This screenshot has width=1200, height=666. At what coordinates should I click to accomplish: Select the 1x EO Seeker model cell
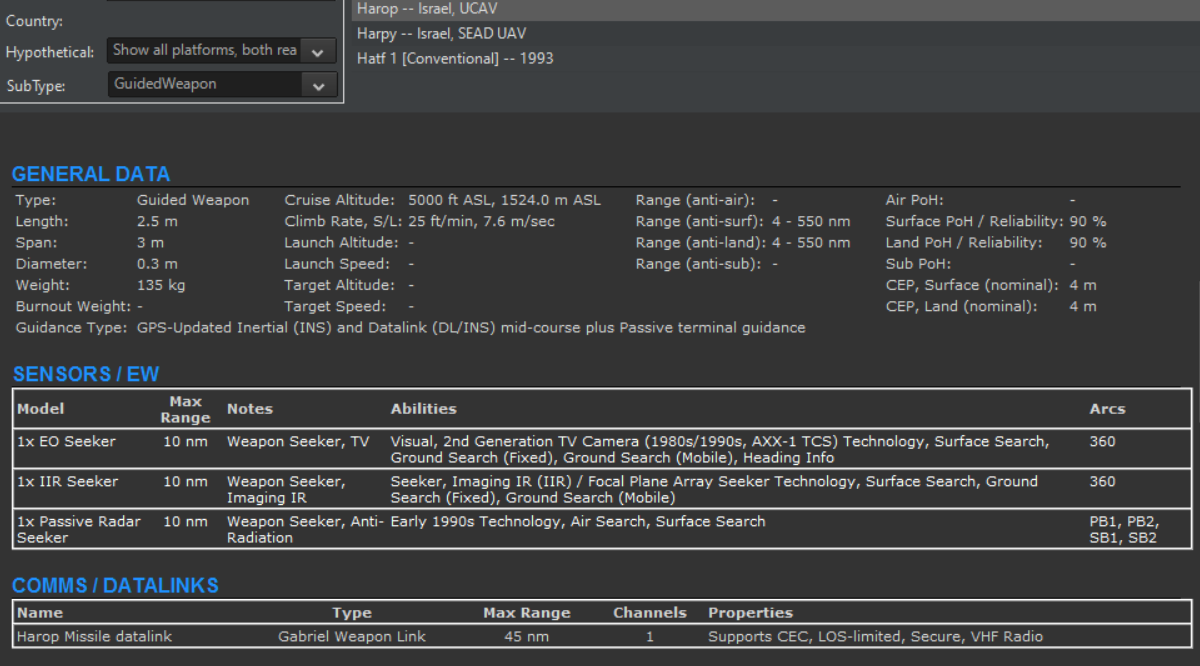coord(66,441)
